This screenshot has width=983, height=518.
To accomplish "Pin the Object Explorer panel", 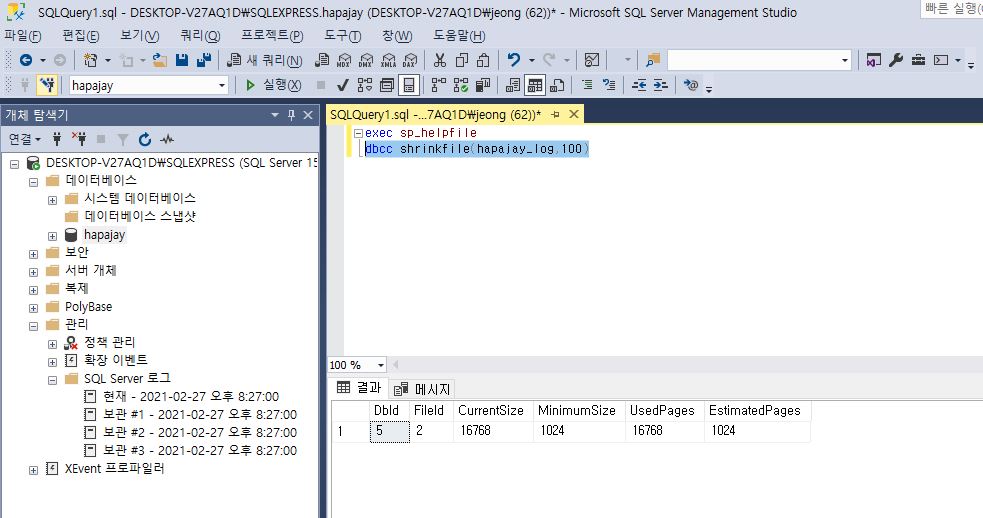I will point(291,115).
